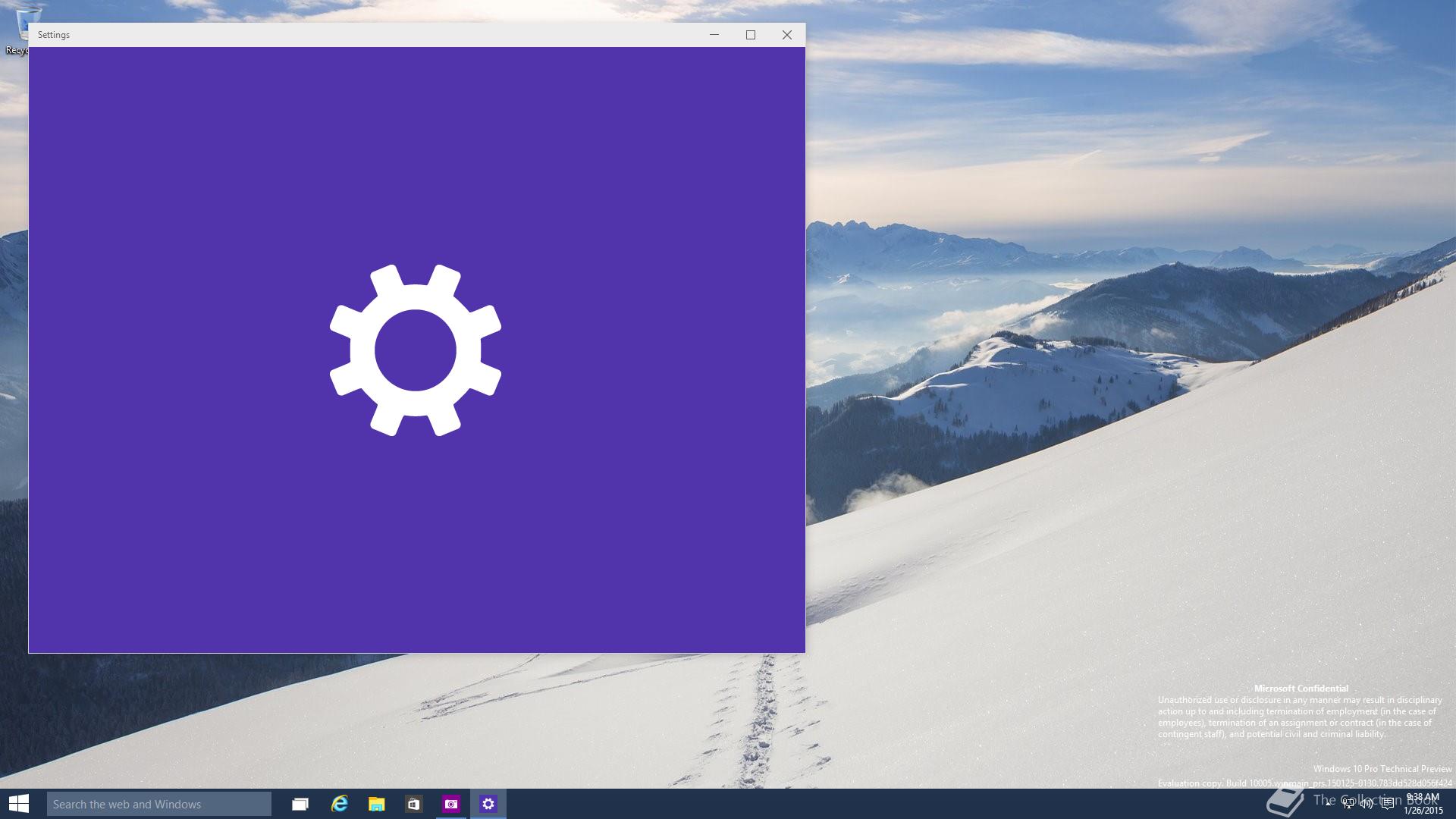This screenshot has width=1456, height=819.
Task: Open File Explorer from the taskbar
Action: (x=376, y=804)
